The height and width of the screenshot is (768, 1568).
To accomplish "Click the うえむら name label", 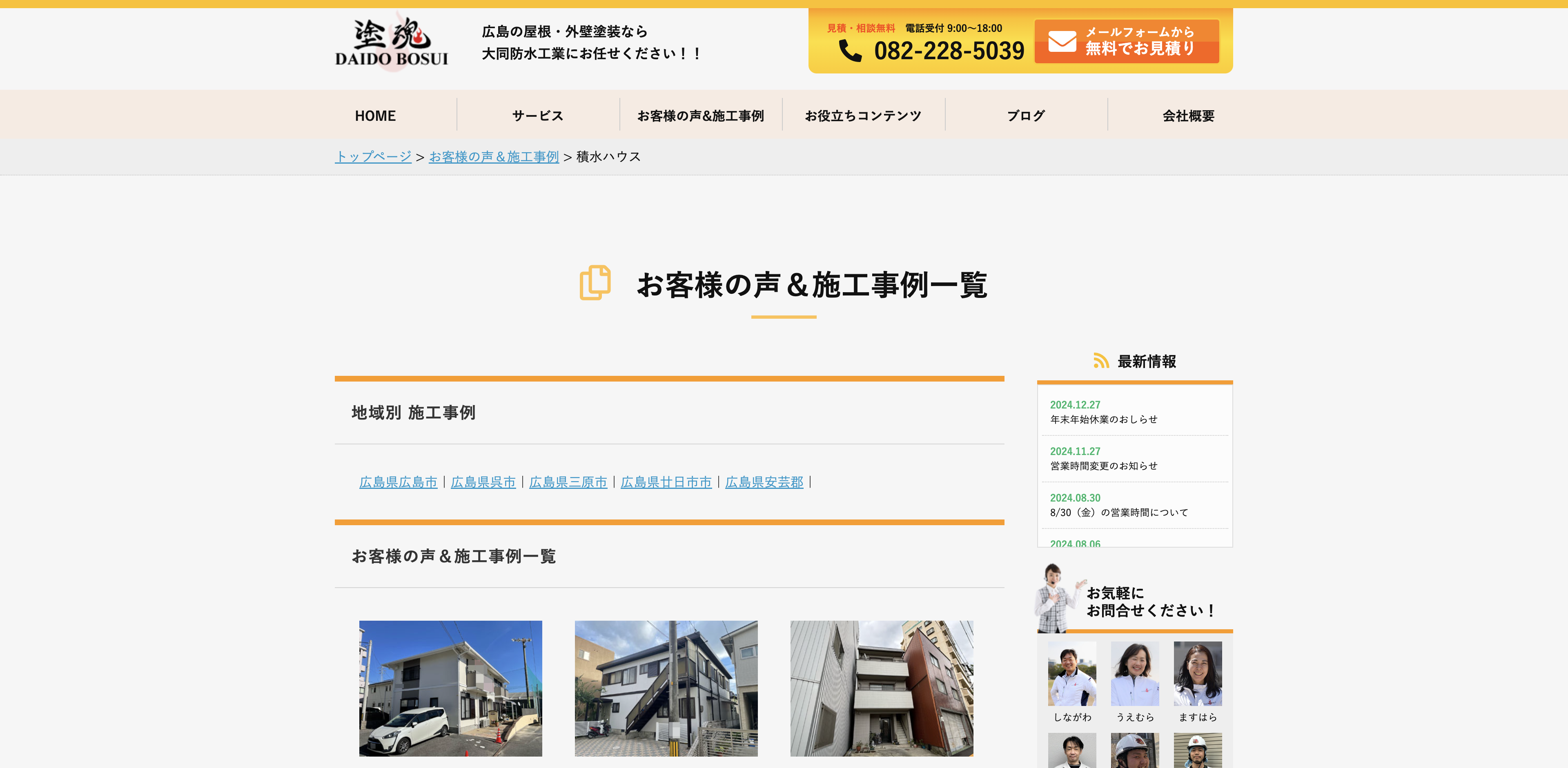I will point(1135,717).
